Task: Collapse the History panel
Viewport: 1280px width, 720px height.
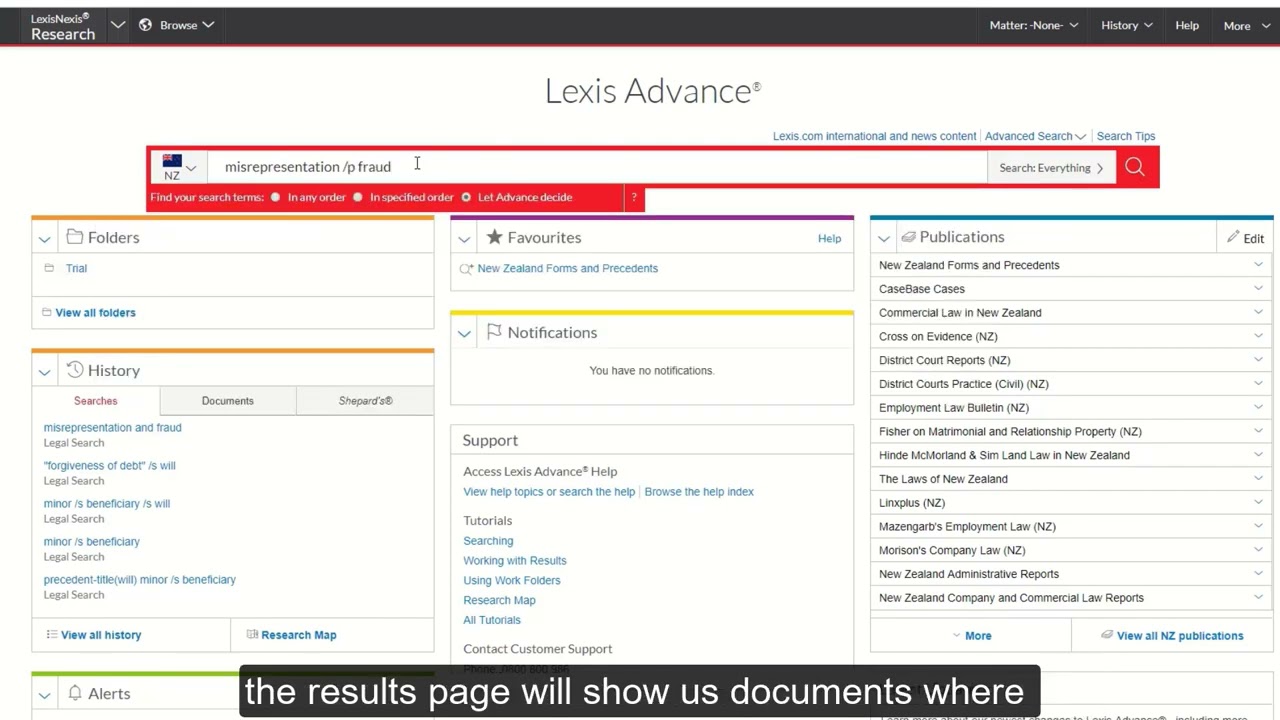Action: pos(44,371)
